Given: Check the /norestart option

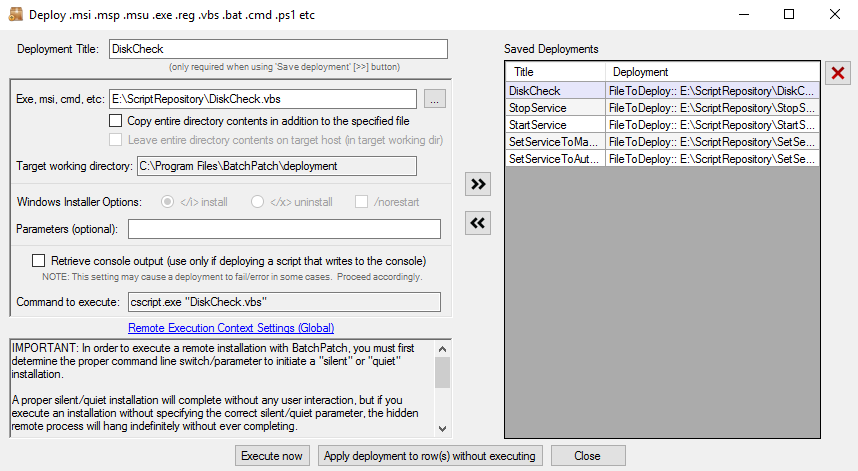Looking at the screenshot, I should [361, 202].
